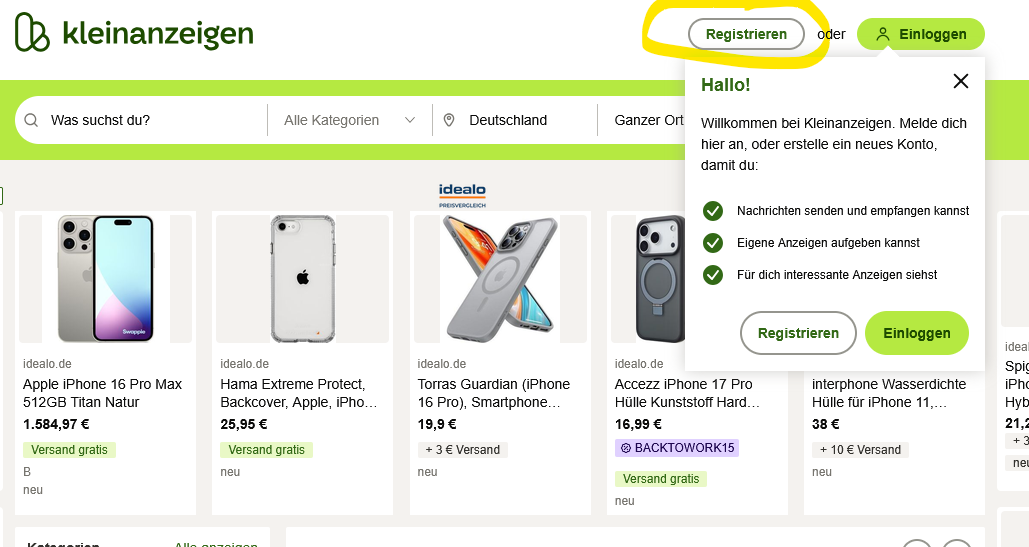
Task: Click the Deutschland location field
Action: pyautogui.click(x=515, y=120)
